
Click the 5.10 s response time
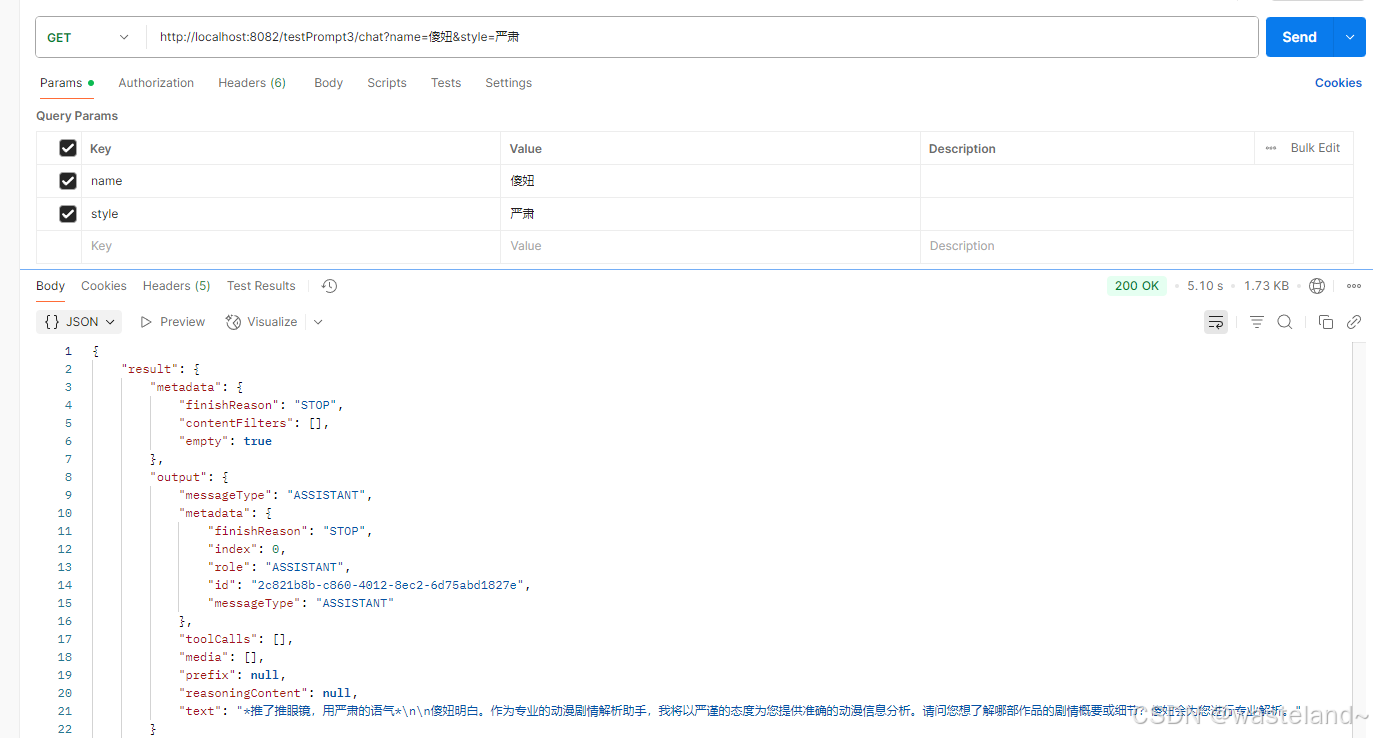[1205, 286]
